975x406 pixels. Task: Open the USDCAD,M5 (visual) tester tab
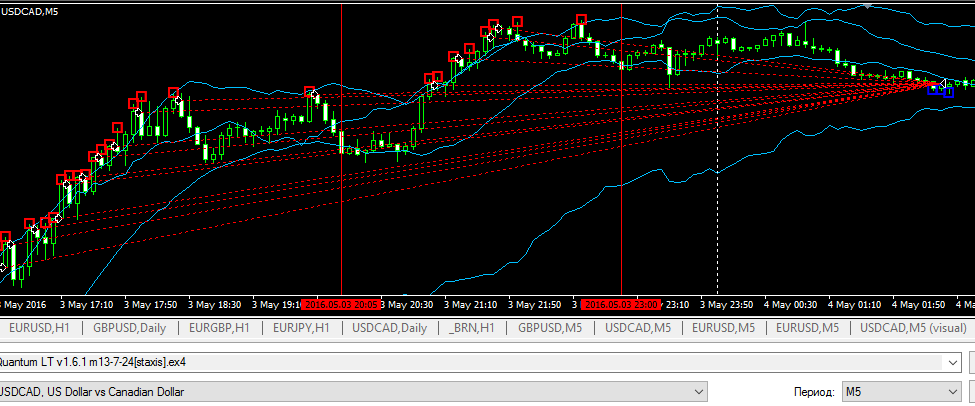pos(913,328)
